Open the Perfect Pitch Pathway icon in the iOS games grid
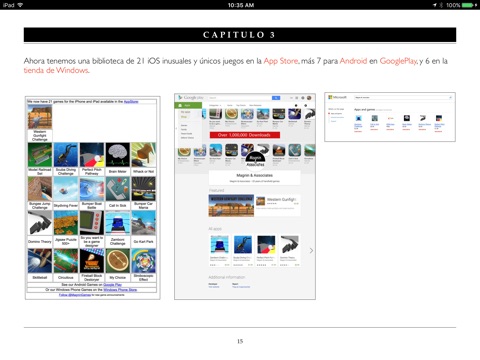This screenshot has width=480, height=360. click(x=92, y=155)
